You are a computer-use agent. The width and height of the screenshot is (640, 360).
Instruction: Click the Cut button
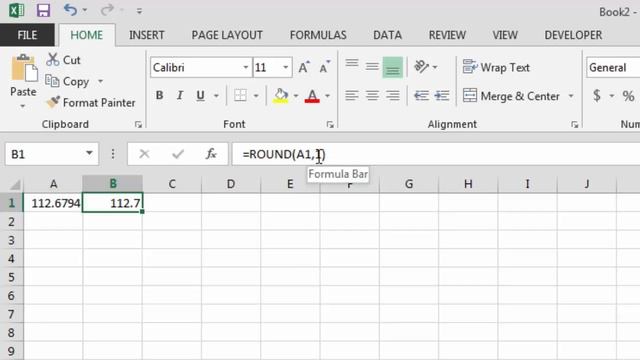click(64, 60)
